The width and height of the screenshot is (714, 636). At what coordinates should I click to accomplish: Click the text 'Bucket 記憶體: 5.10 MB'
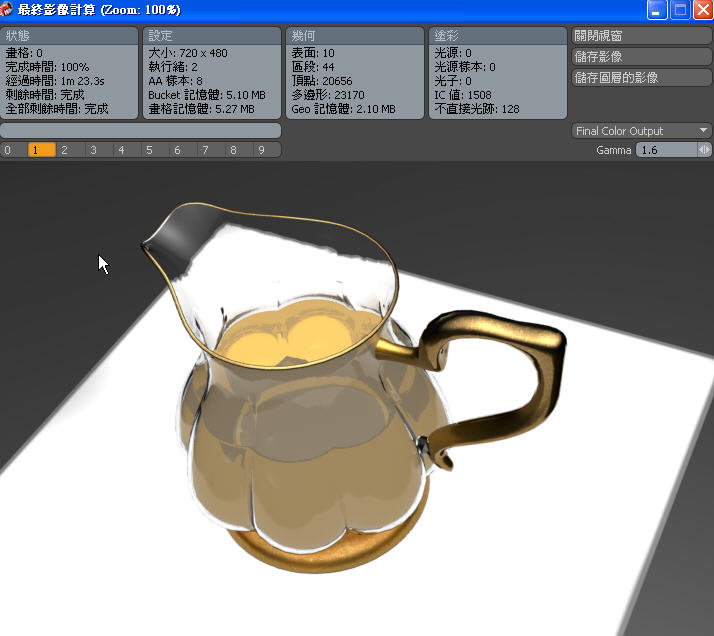(207, 95)
